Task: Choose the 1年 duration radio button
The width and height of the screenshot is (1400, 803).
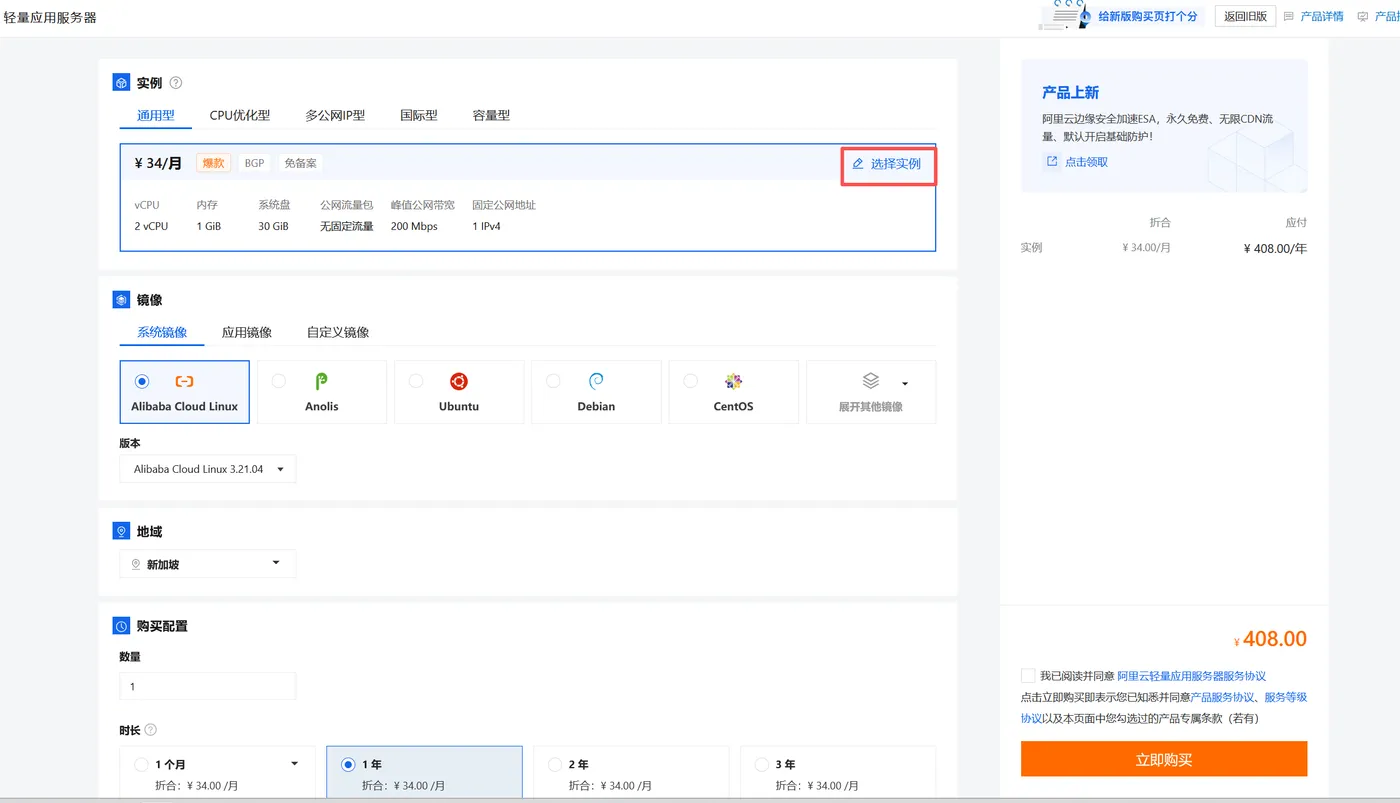Action: 348,765
